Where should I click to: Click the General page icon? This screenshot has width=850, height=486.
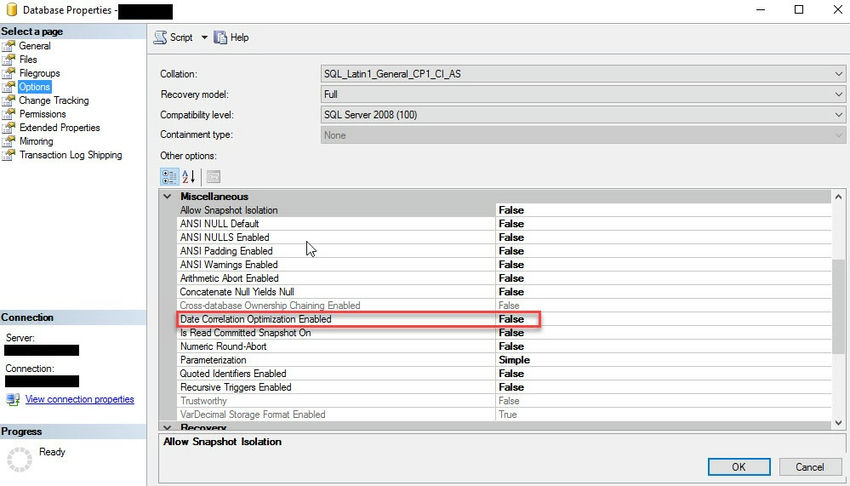pos(9,46)
